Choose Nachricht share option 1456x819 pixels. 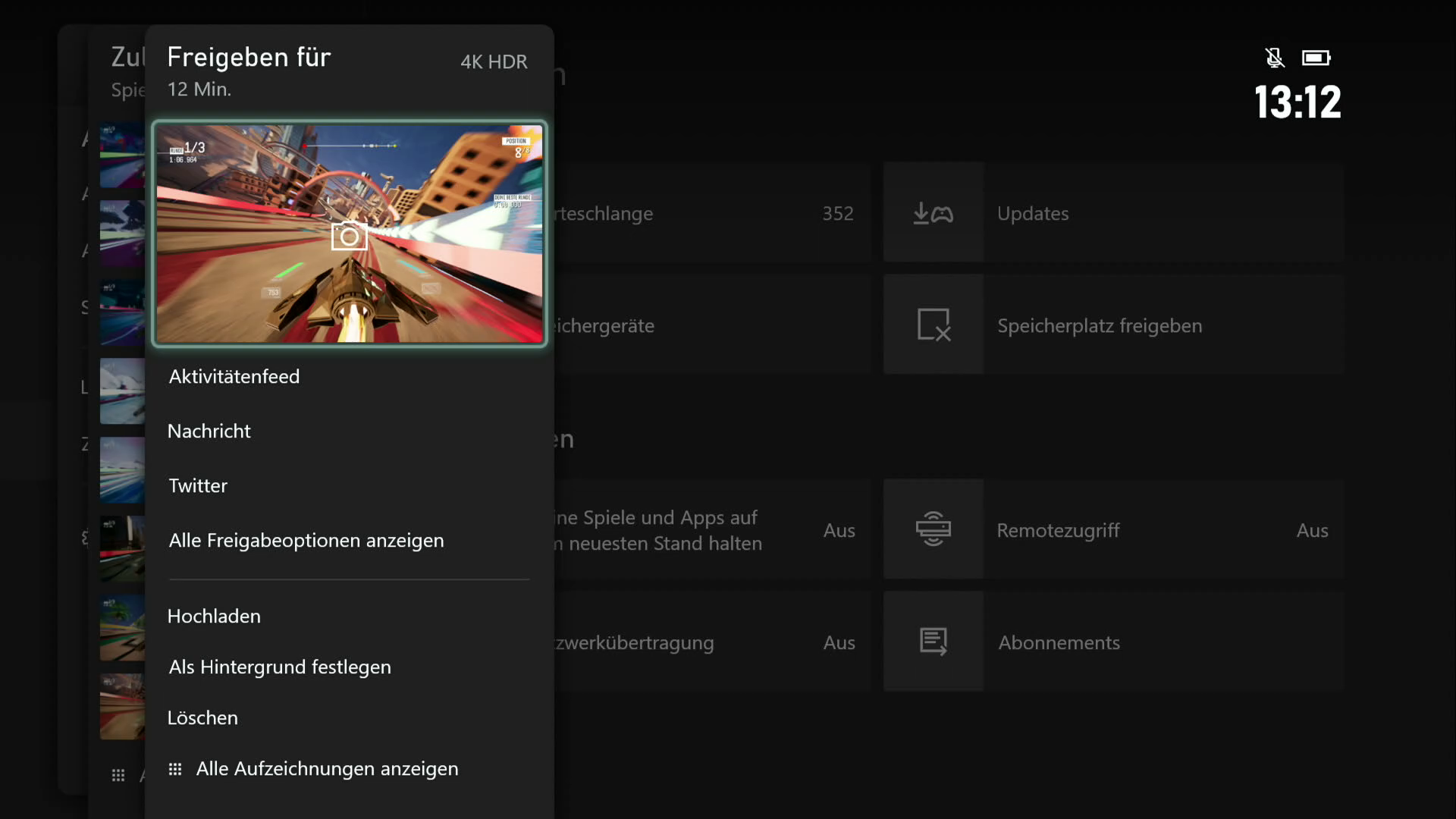click(x=209, y=431)
